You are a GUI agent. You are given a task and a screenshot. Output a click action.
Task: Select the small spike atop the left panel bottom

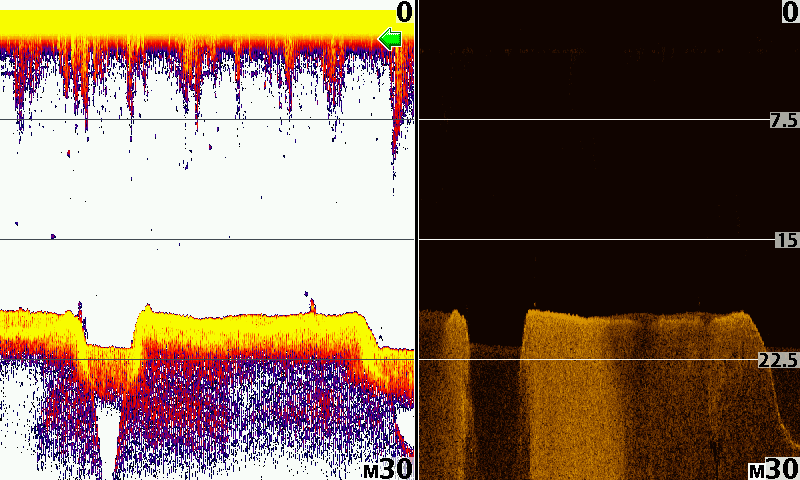click(311, 303)
